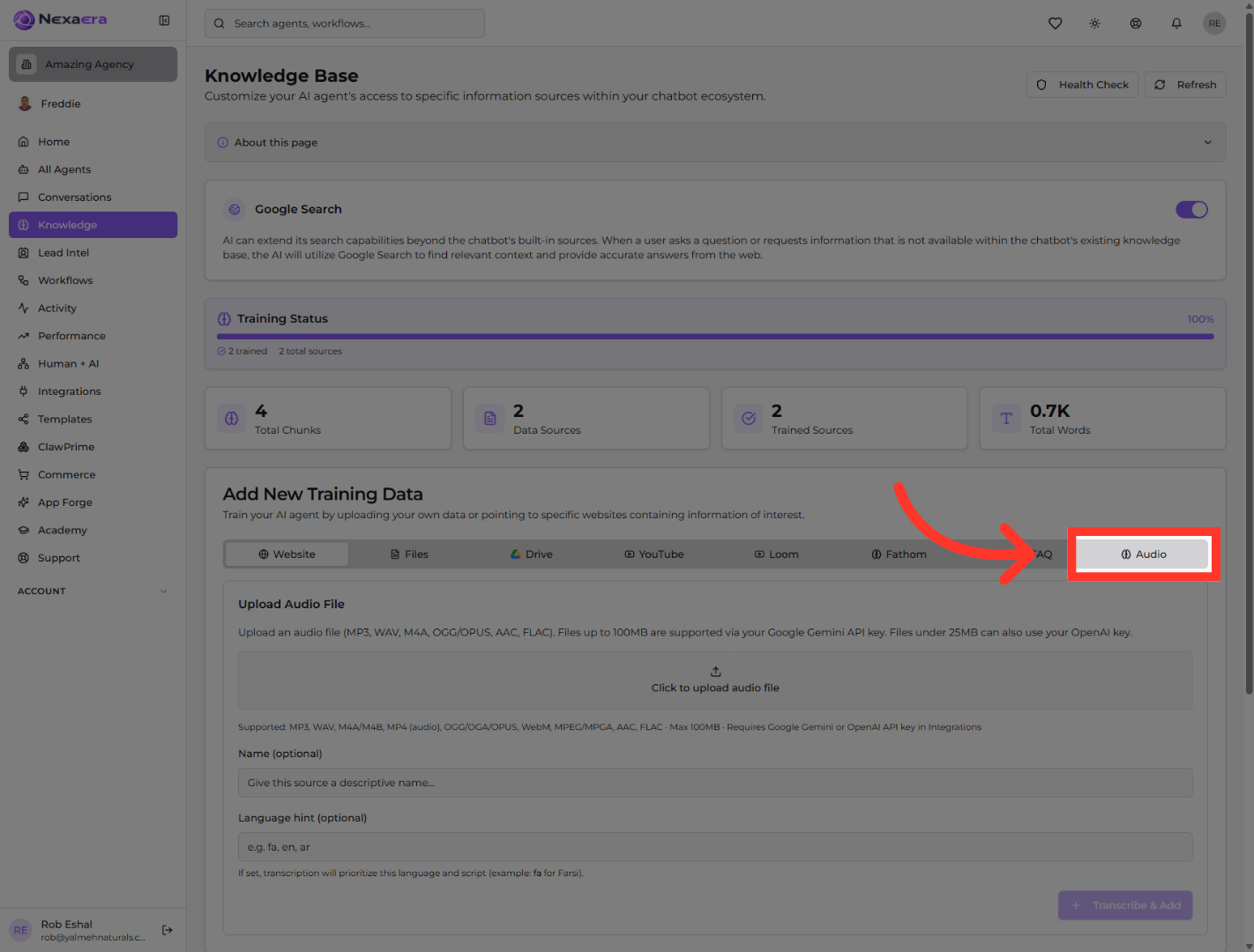Click to upload audio file area
Viewport: 1254px width, 952px height.
[715, 681]
